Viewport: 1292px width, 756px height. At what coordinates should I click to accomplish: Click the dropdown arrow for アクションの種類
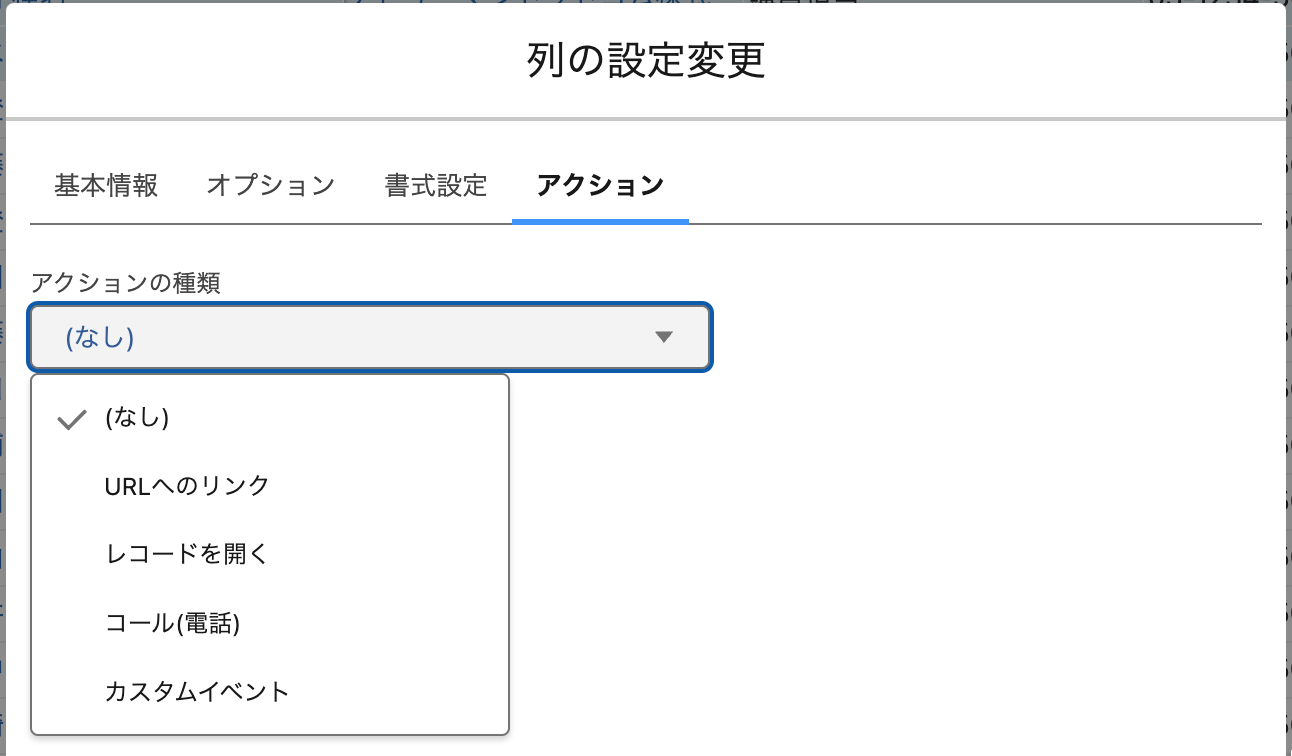tap(663, 338)
